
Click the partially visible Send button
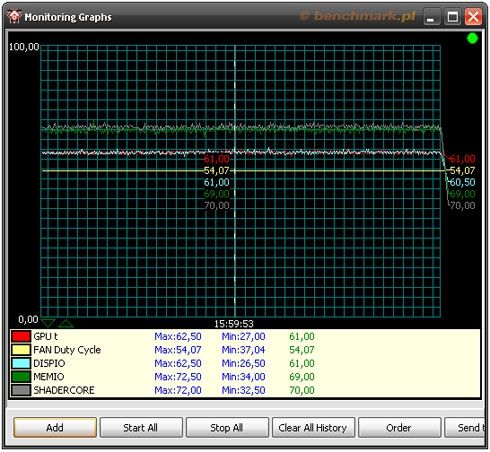point(465,427)
